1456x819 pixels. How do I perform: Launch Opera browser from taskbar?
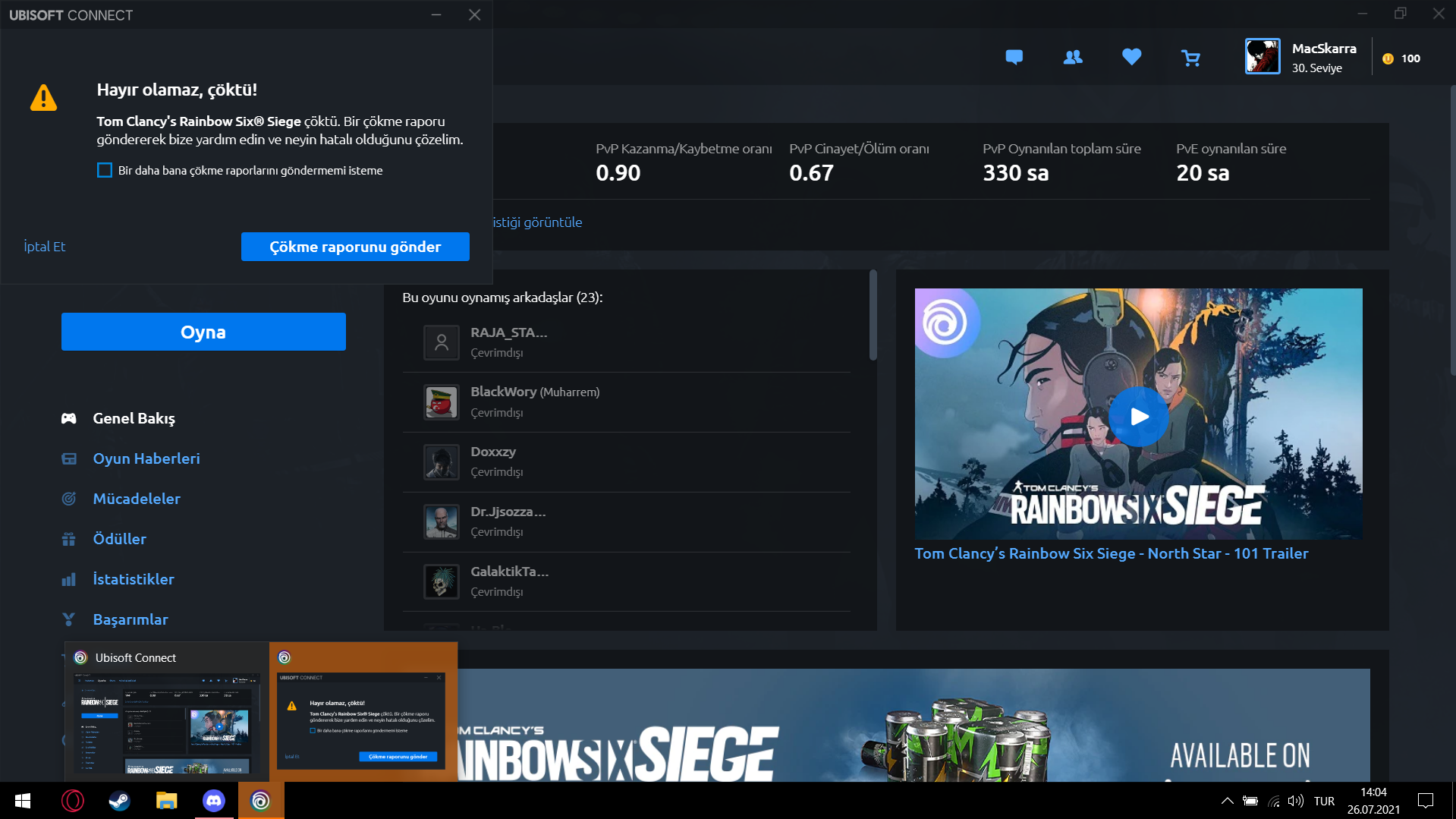(73, 801)
